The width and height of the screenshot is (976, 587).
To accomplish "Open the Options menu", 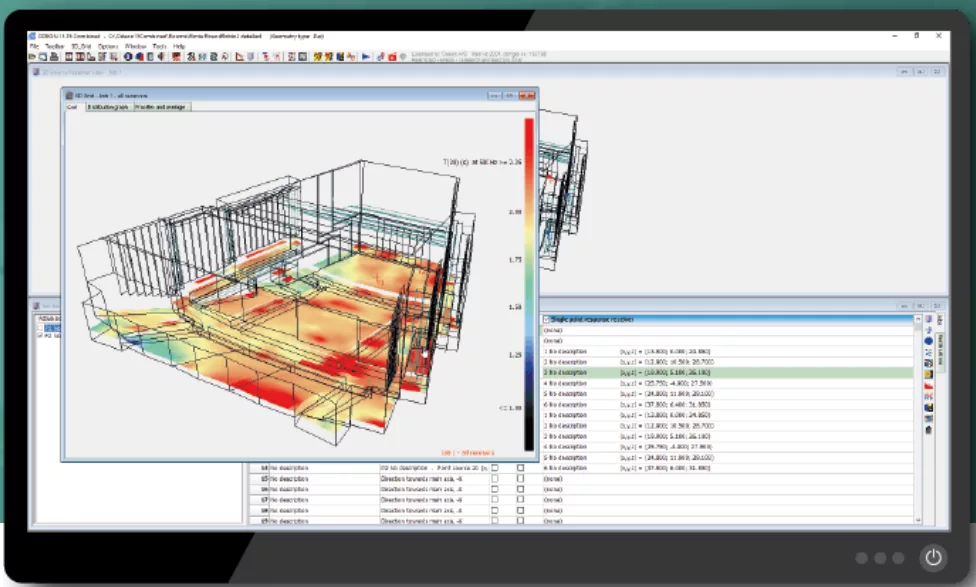I will 108,47.
